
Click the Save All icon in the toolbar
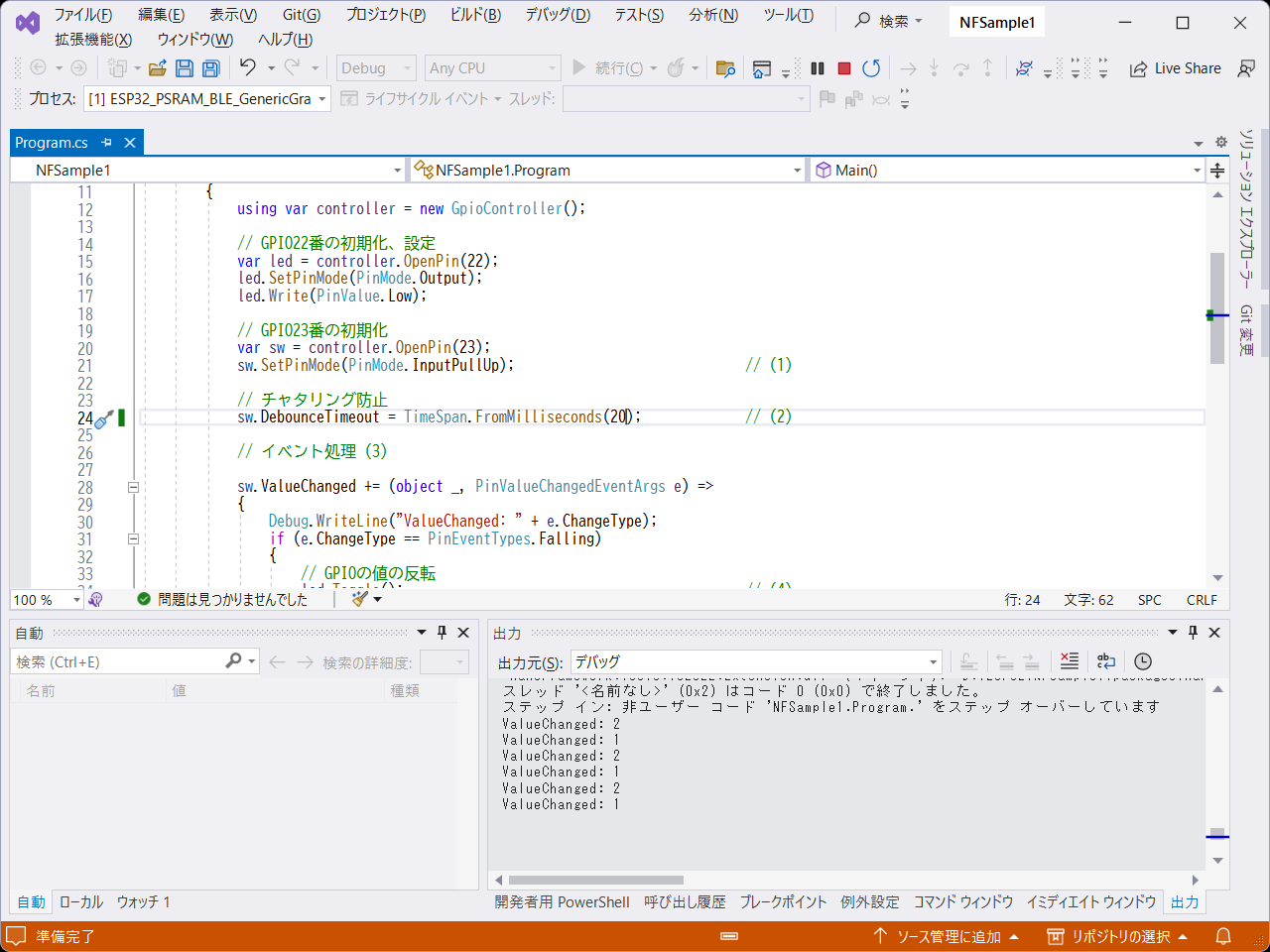(211, 67)
